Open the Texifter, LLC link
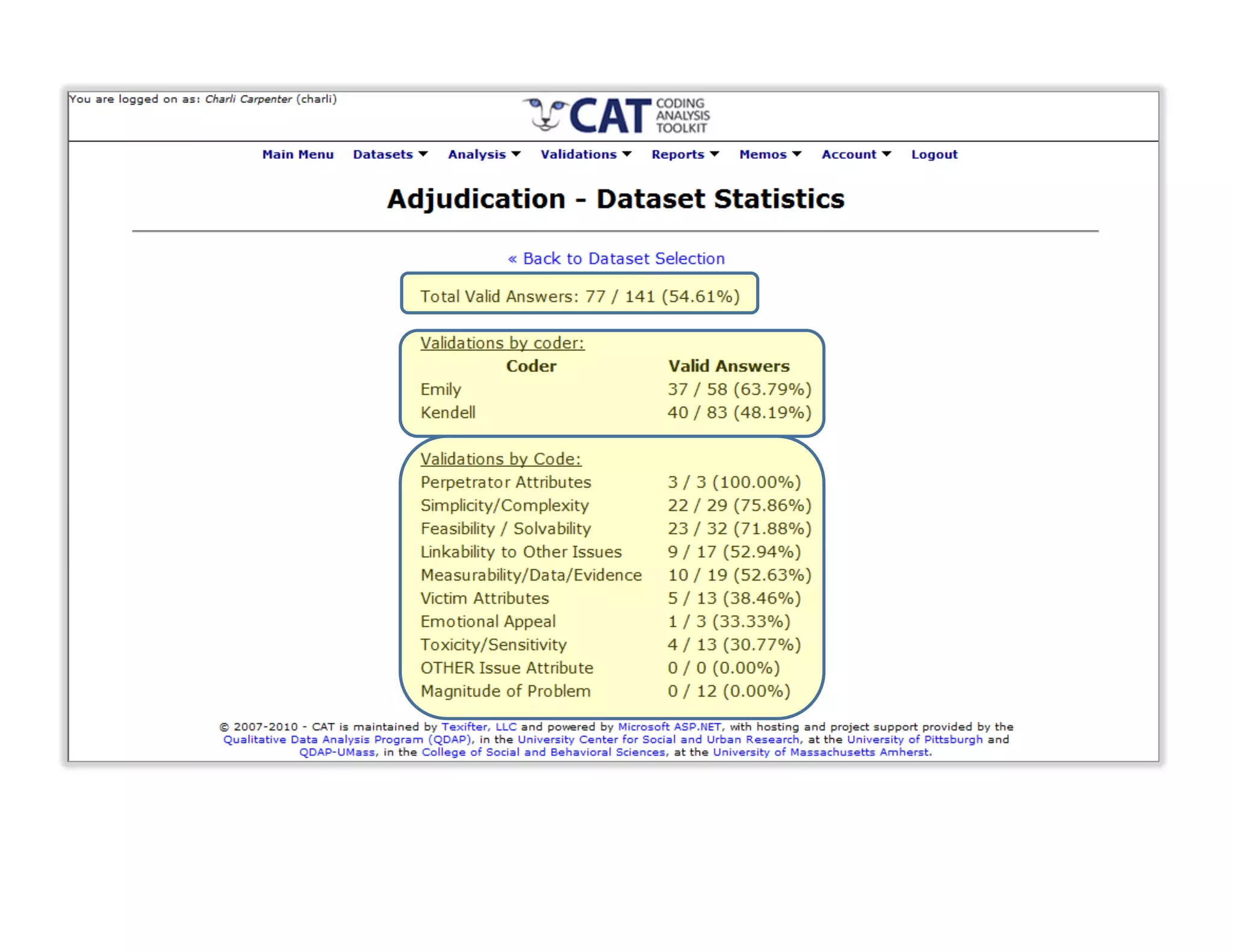Screen dimensions: 1233x952 click(479, 727)
